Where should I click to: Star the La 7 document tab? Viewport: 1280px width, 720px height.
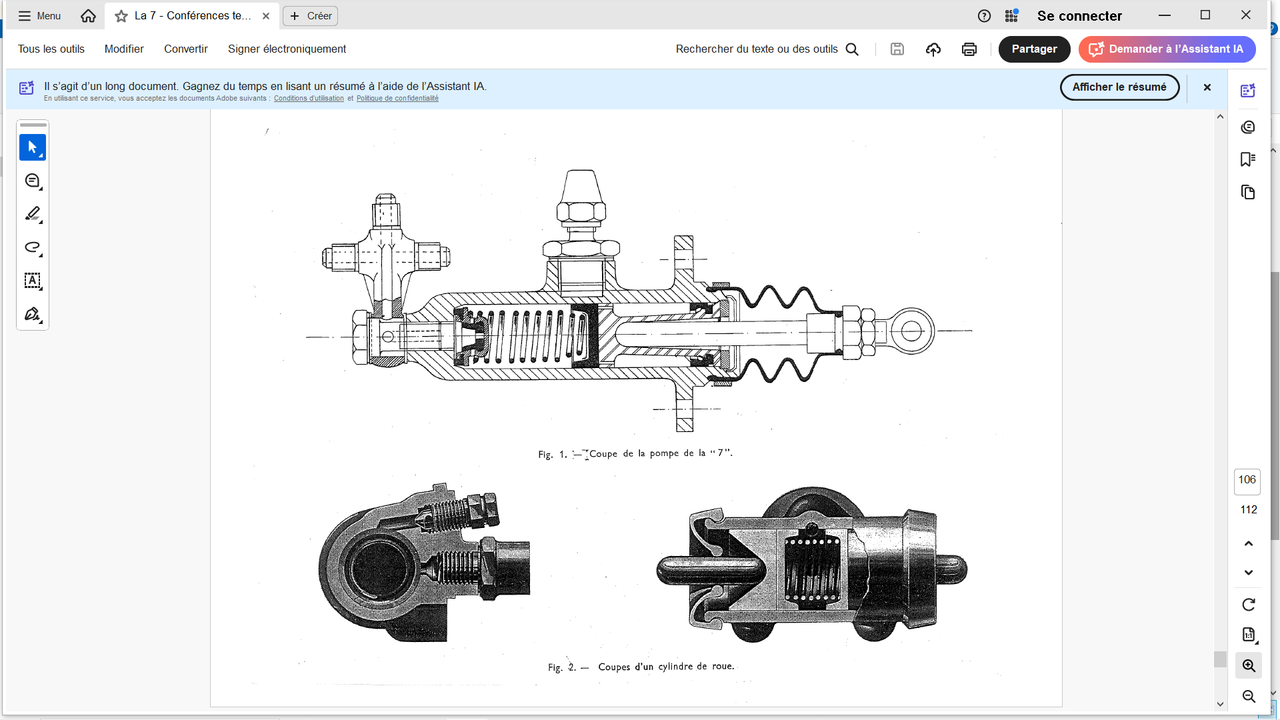[x=121, y=16]
